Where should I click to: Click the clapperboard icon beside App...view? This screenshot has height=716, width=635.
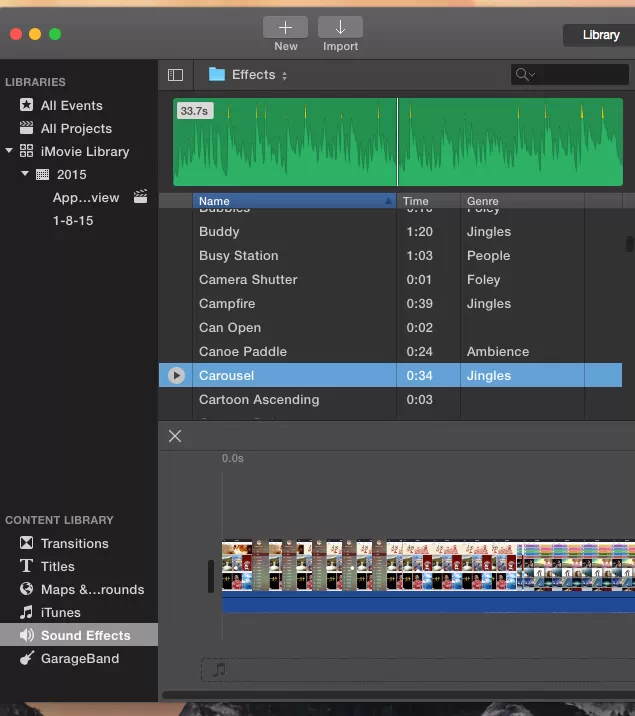tap(140, 196)
